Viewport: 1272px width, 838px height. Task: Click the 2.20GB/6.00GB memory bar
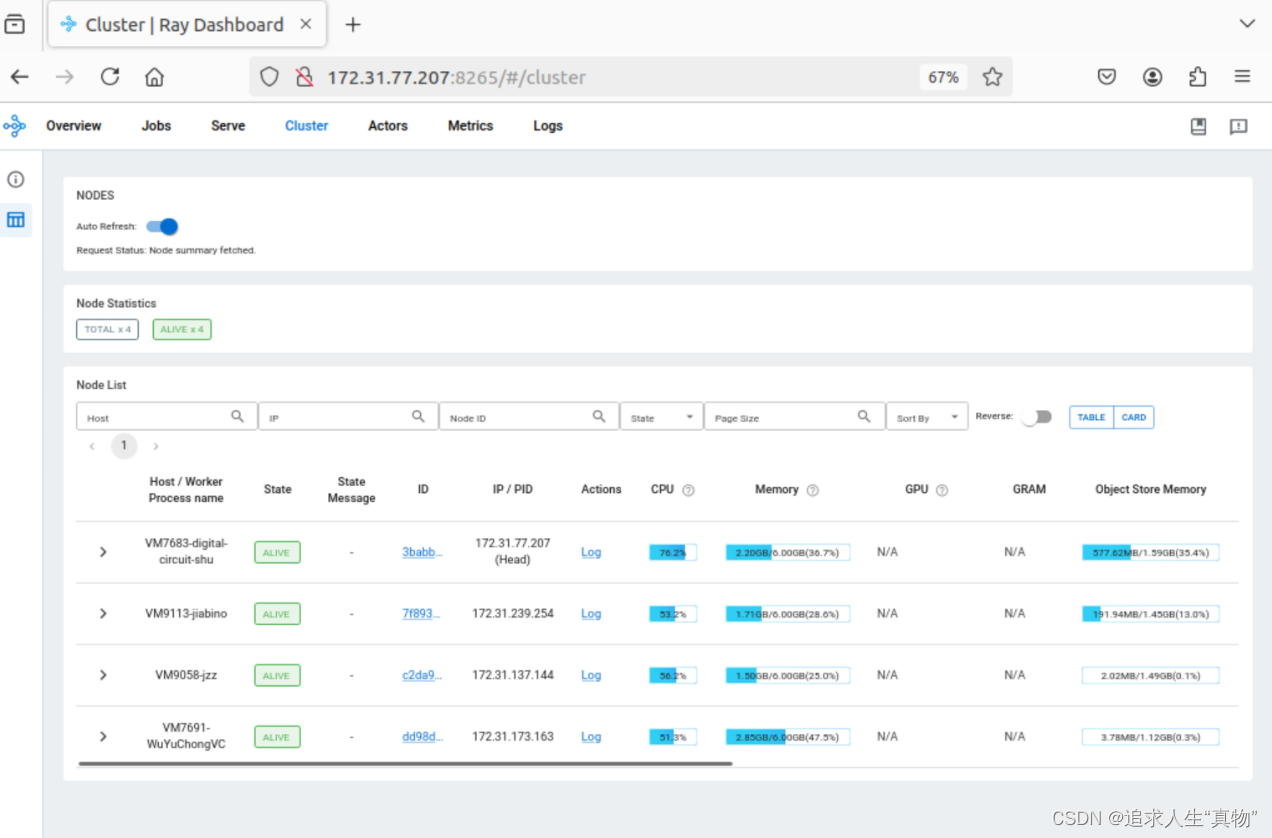788,552
